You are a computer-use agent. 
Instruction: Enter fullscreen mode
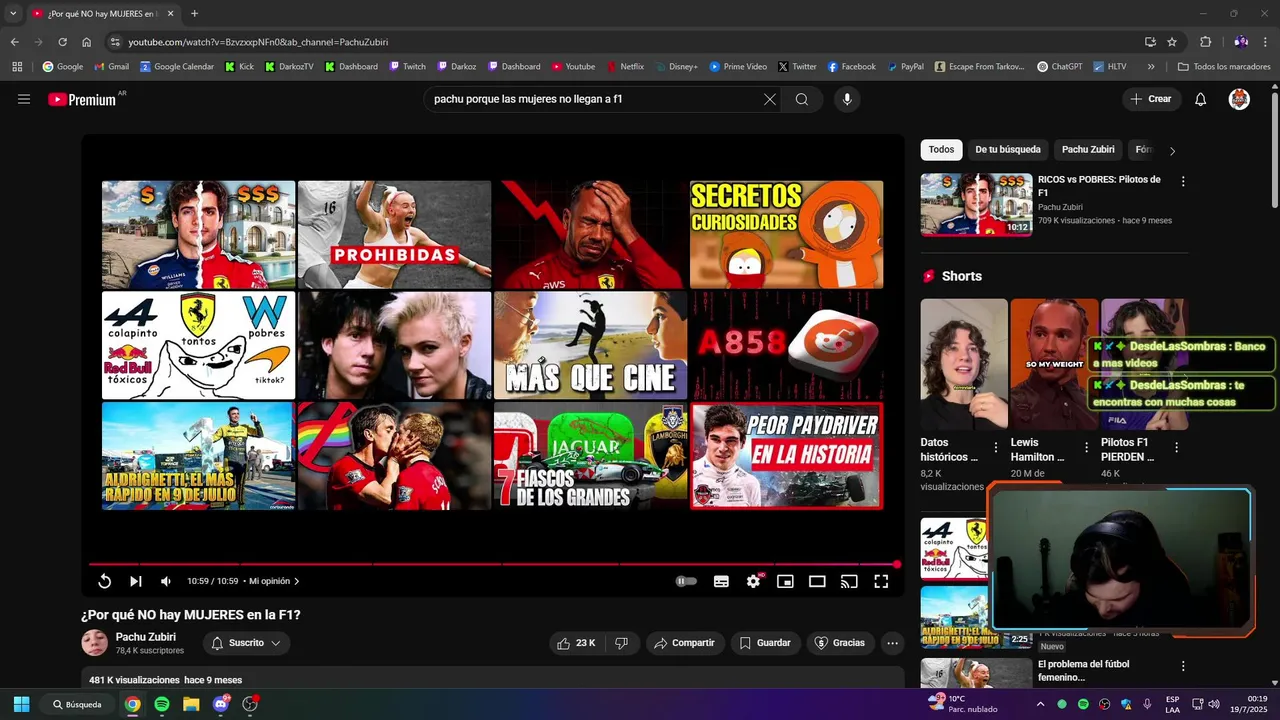pyautogui.click(x=881, y=581)
